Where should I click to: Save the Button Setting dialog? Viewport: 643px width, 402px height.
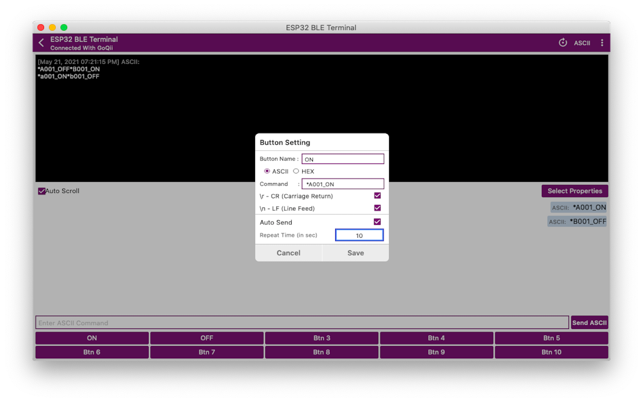356,253
